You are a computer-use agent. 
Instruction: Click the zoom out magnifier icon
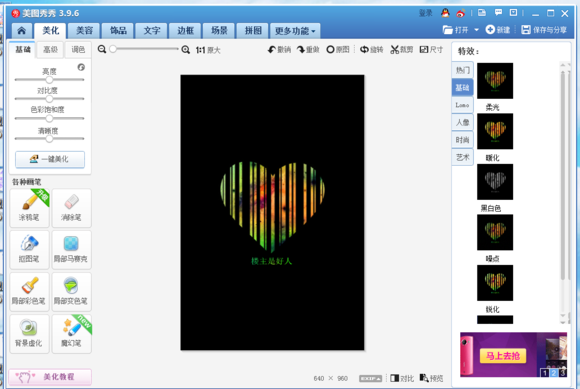click(x=102, y=49)
